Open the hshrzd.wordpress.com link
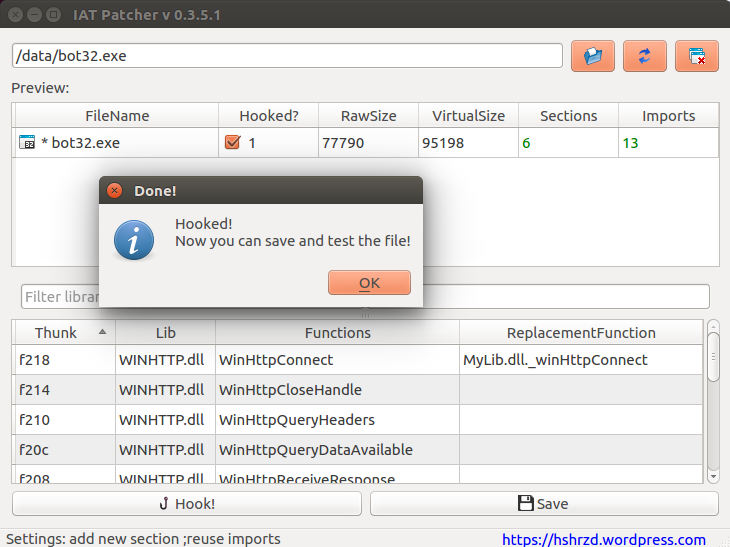The image size is (730, 547). point(603,539)
